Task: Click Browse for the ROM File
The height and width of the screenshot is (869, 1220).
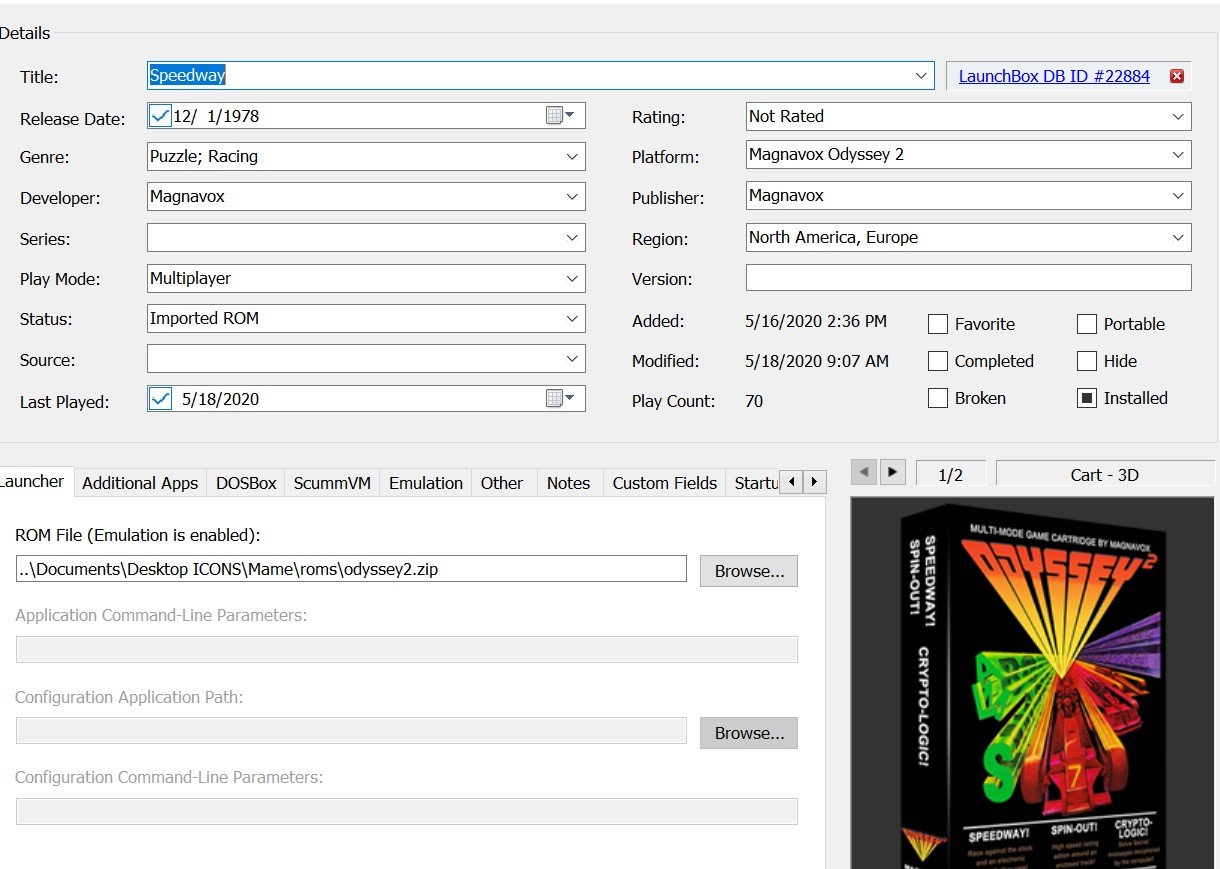Action: 749,571
